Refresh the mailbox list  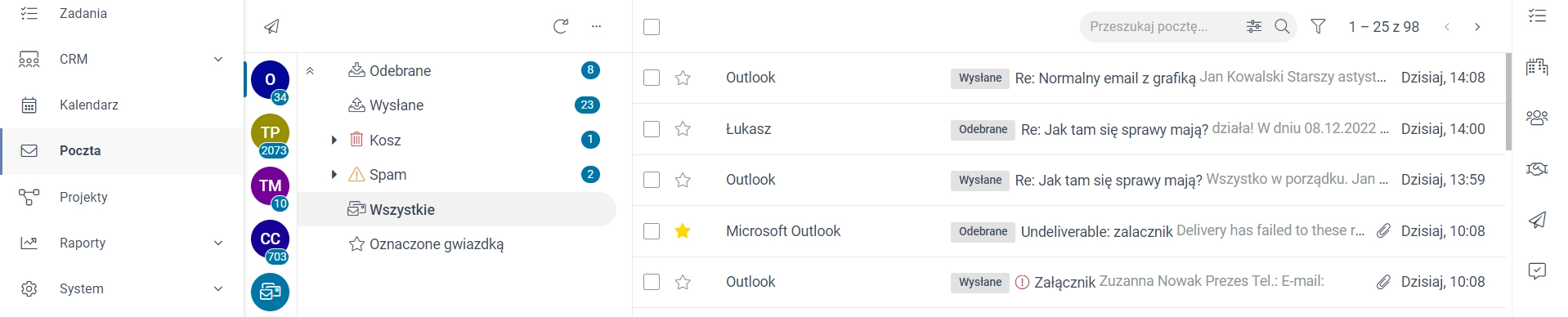561,26
